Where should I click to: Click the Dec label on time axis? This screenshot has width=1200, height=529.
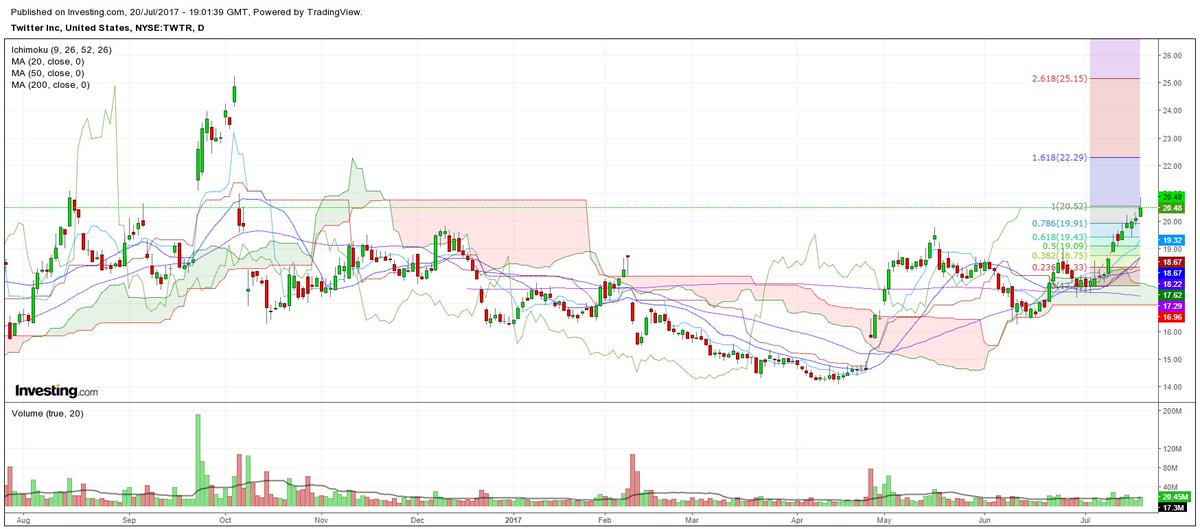[x=417, y=521]
